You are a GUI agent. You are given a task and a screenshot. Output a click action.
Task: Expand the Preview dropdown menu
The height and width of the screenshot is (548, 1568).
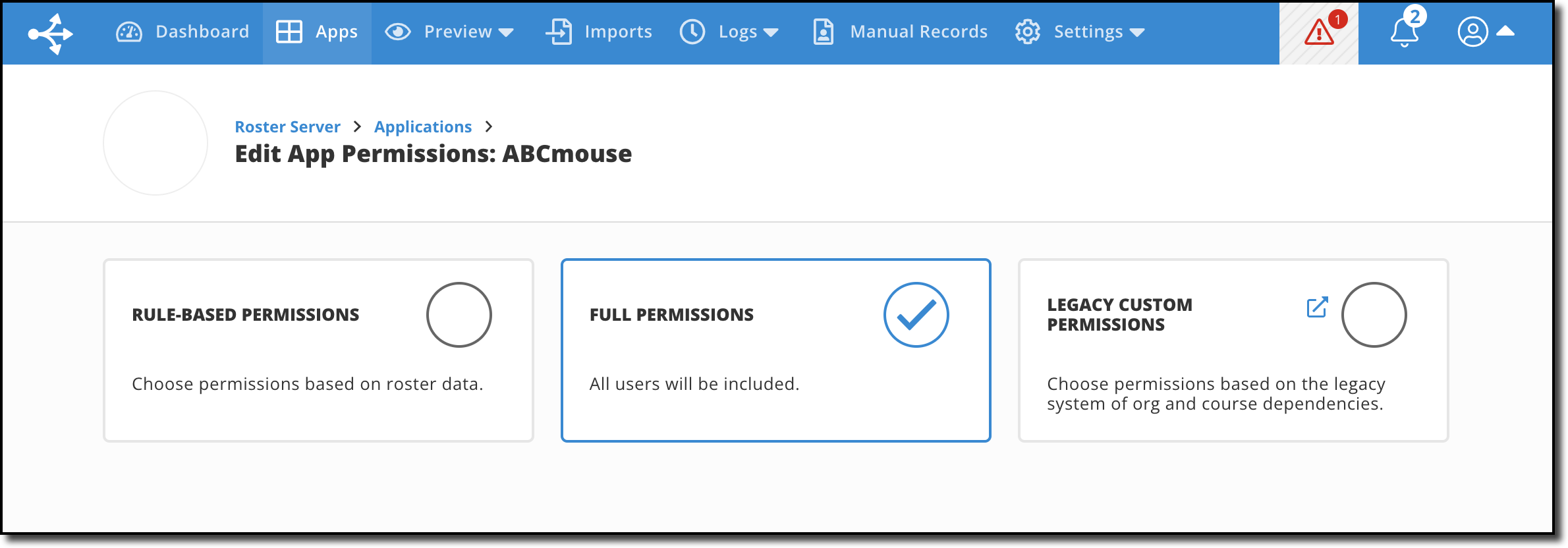pos(506,32)
